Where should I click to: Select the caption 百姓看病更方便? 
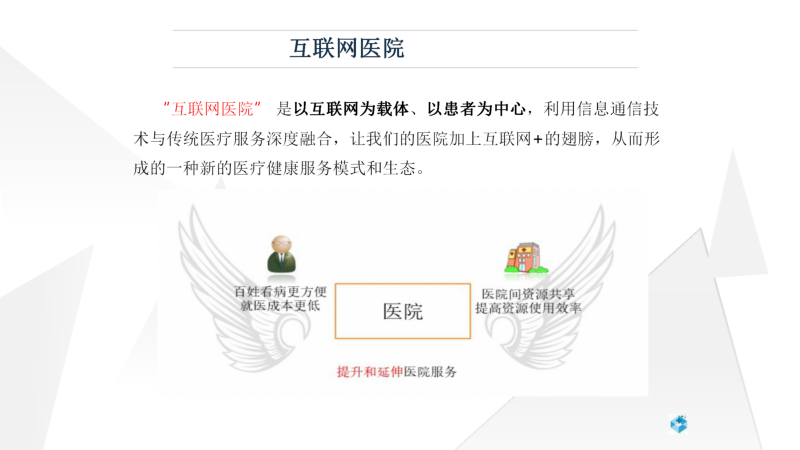(x=280, y=292)
